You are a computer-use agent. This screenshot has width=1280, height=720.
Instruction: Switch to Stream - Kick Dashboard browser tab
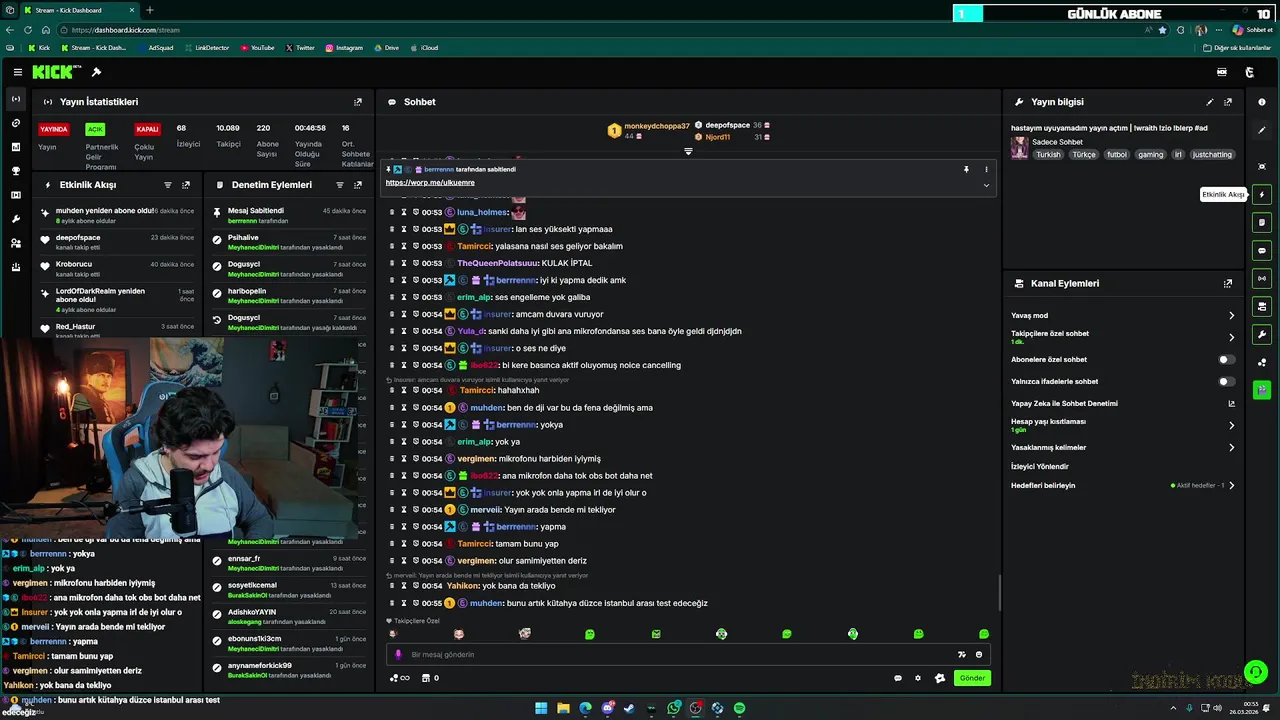point(78,10)
